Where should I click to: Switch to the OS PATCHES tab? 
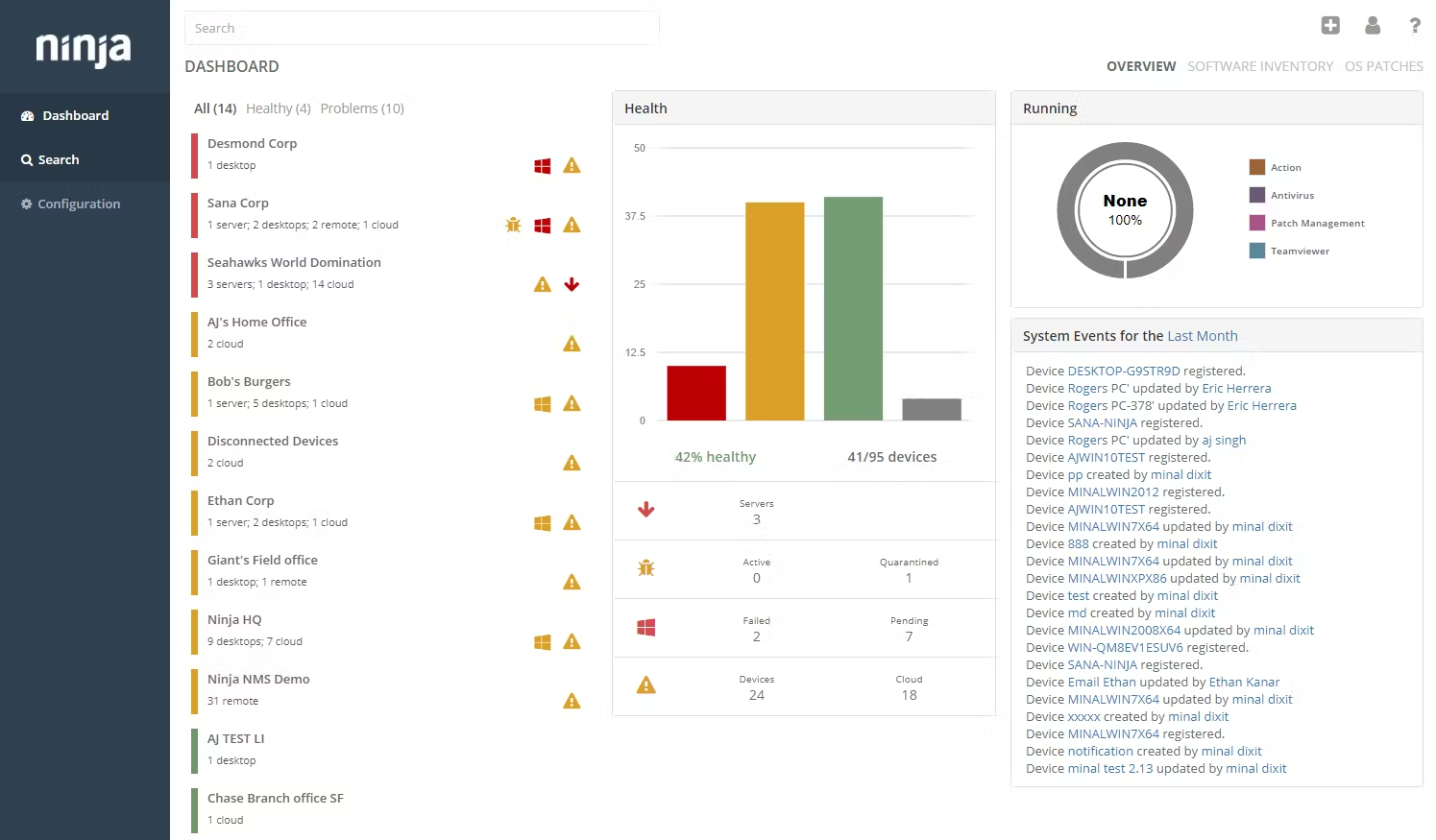tap(1384, 66)
